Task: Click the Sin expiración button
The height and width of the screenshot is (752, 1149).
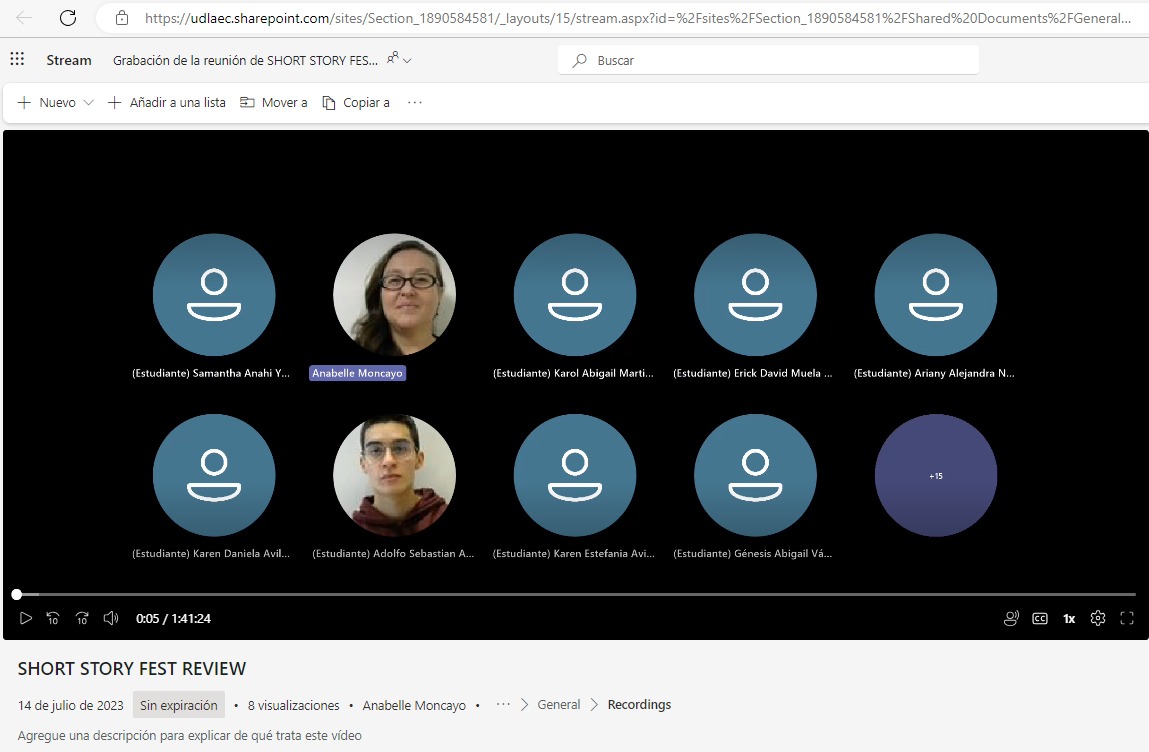Action: click(x=178, y=705)
